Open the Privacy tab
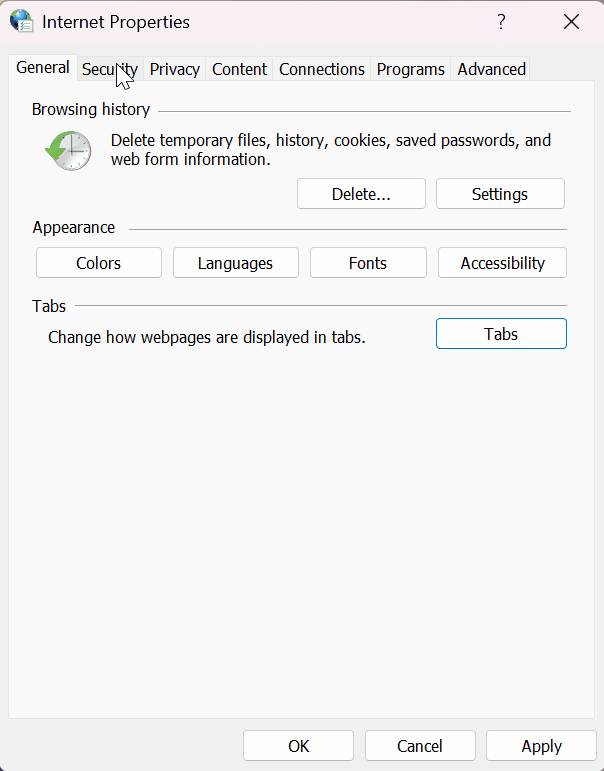Screen dimensions: 604x771 pyautogui.click(x=175, y=69)
